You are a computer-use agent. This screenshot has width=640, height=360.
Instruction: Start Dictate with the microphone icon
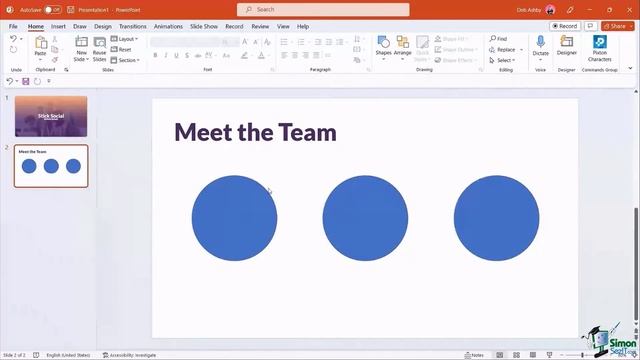point(540,42)
